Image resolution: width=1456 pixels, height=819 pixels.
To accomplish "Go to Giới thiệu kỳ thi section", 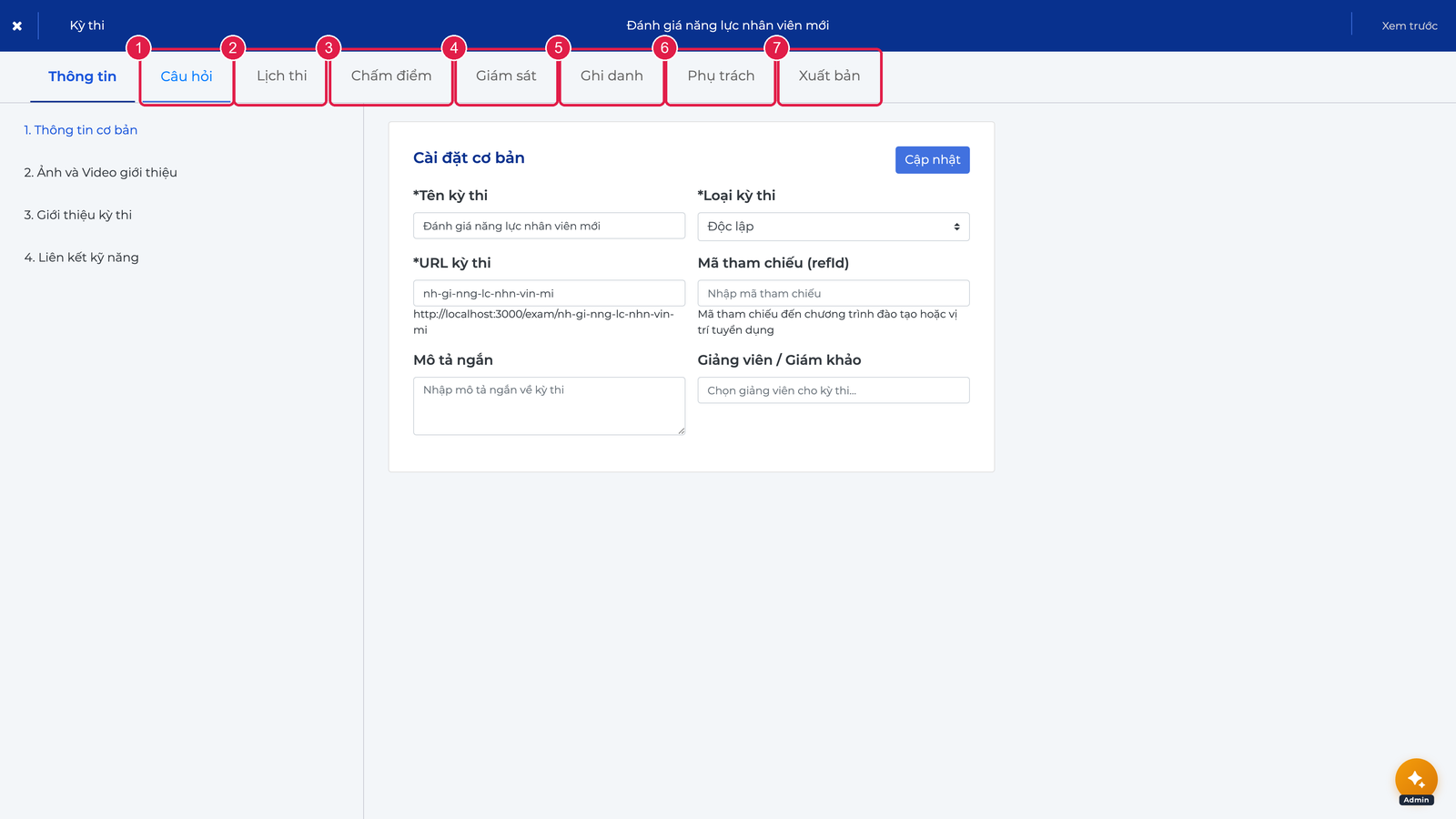I will coord(78,216).
